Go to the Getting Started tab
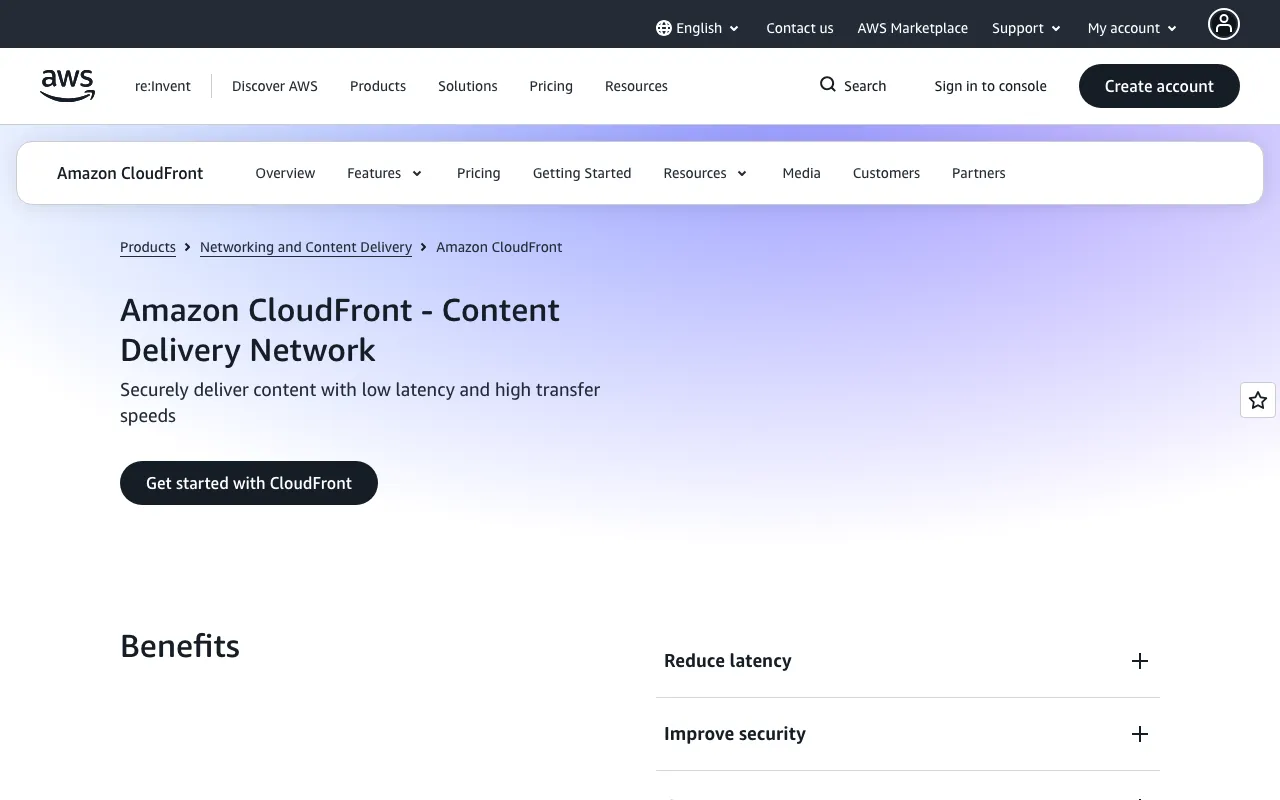Viewport: 1280px width, 800px height. tap(582, 173)
